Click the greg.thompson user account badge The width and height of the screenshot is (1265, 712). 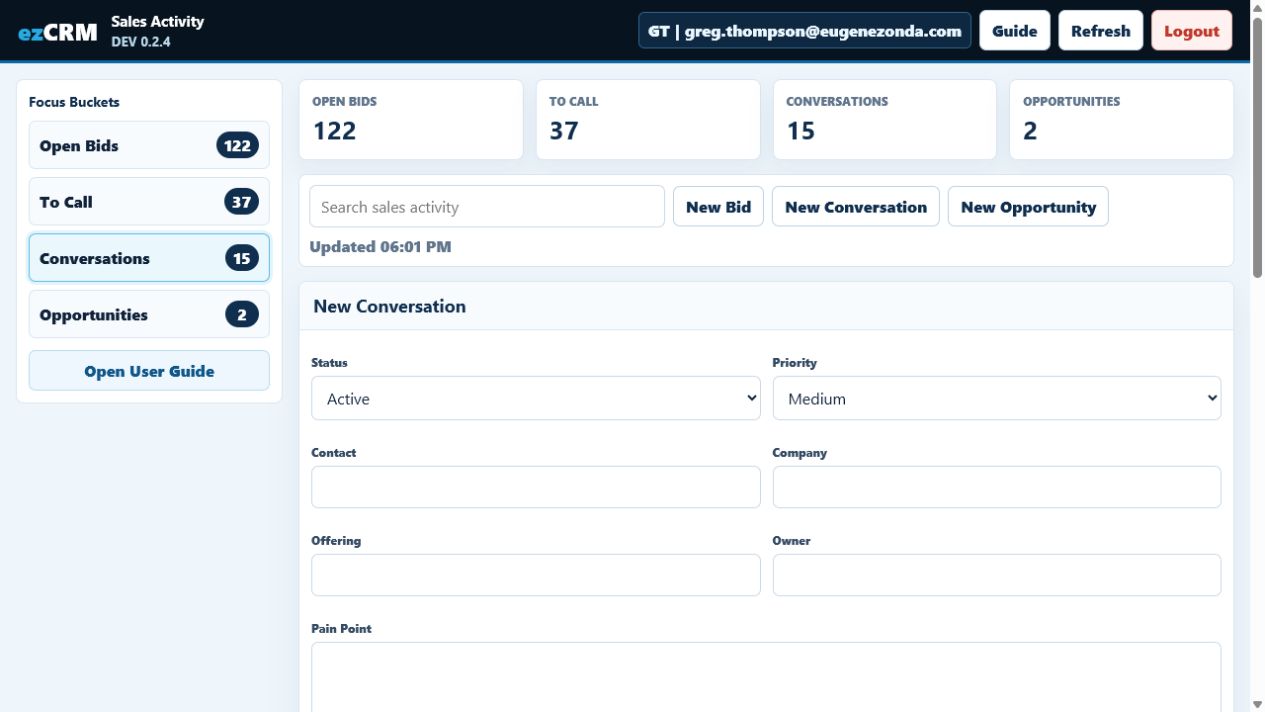[804, 31]
